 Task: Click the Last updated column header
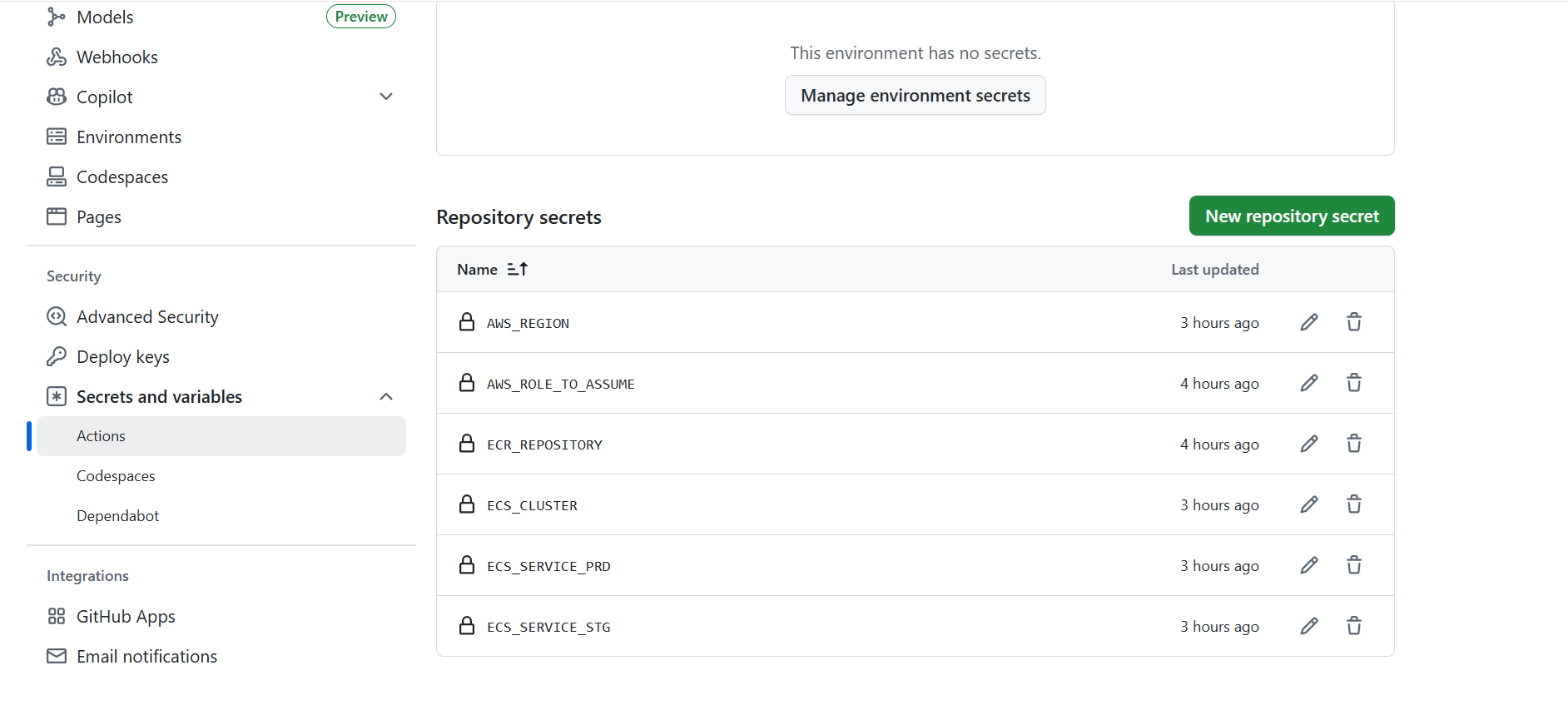coord(1215,269)
